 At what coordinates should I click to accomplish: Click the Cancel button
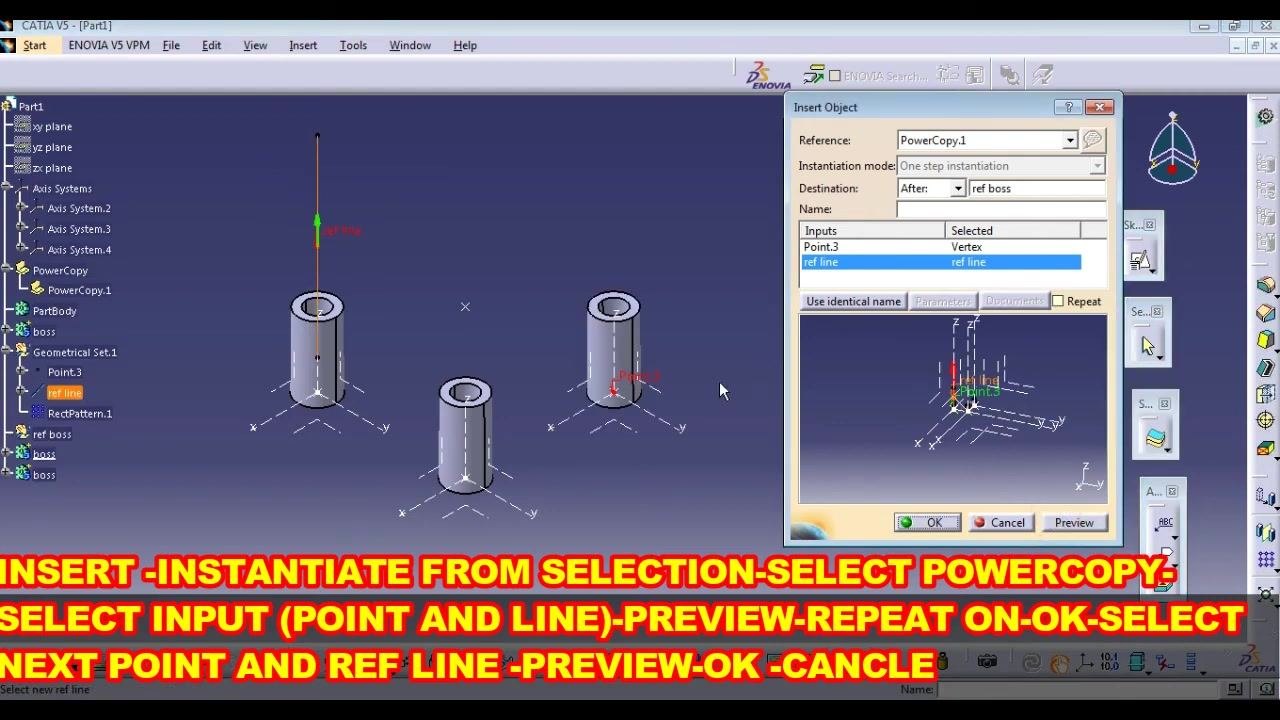coord(999,523)
